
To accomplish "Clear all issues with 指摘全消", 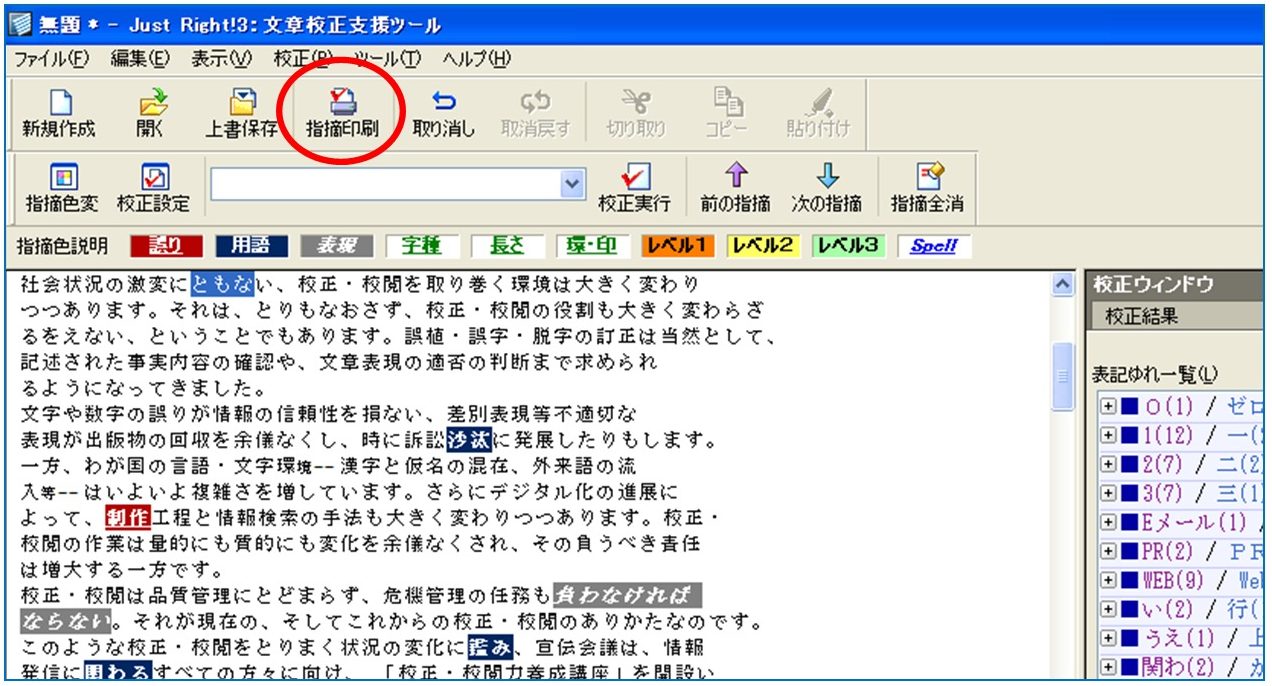I will 928,188.
